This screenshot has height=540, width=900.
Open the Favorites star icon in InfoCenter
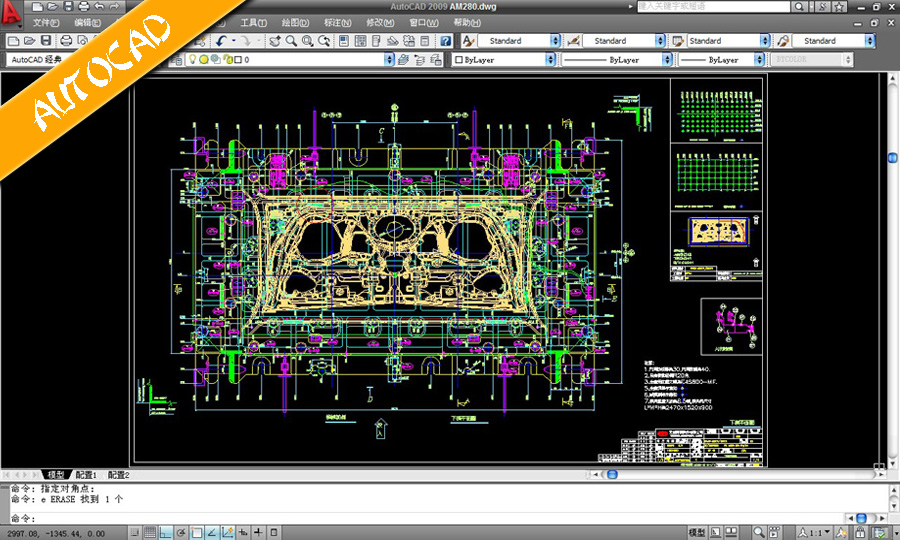pos(839,6)
